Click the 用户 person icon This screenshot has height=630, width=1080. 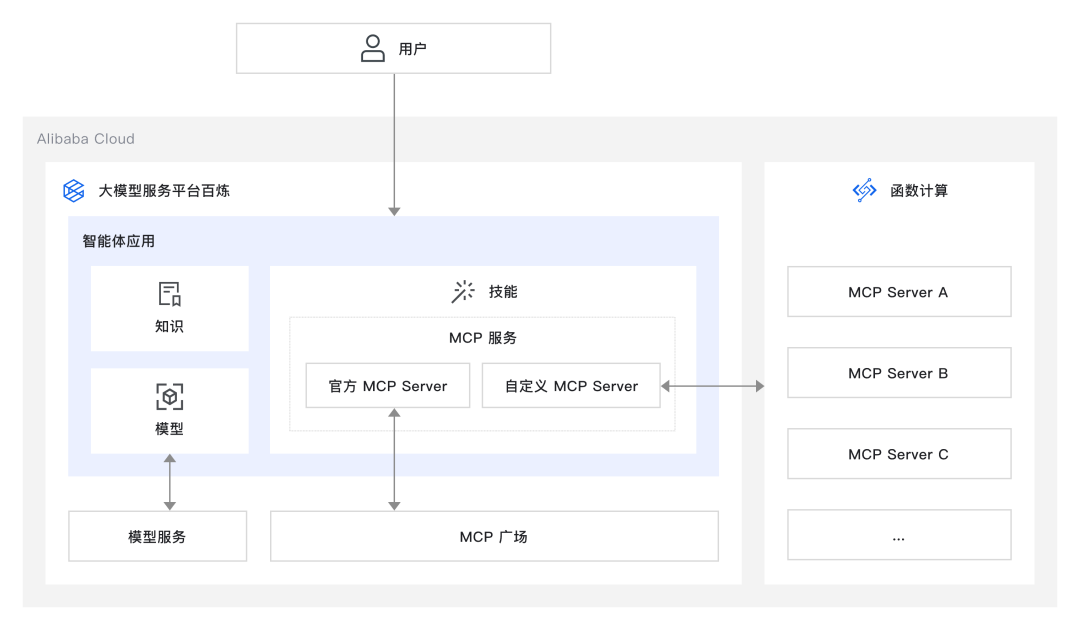coord(372,46)
